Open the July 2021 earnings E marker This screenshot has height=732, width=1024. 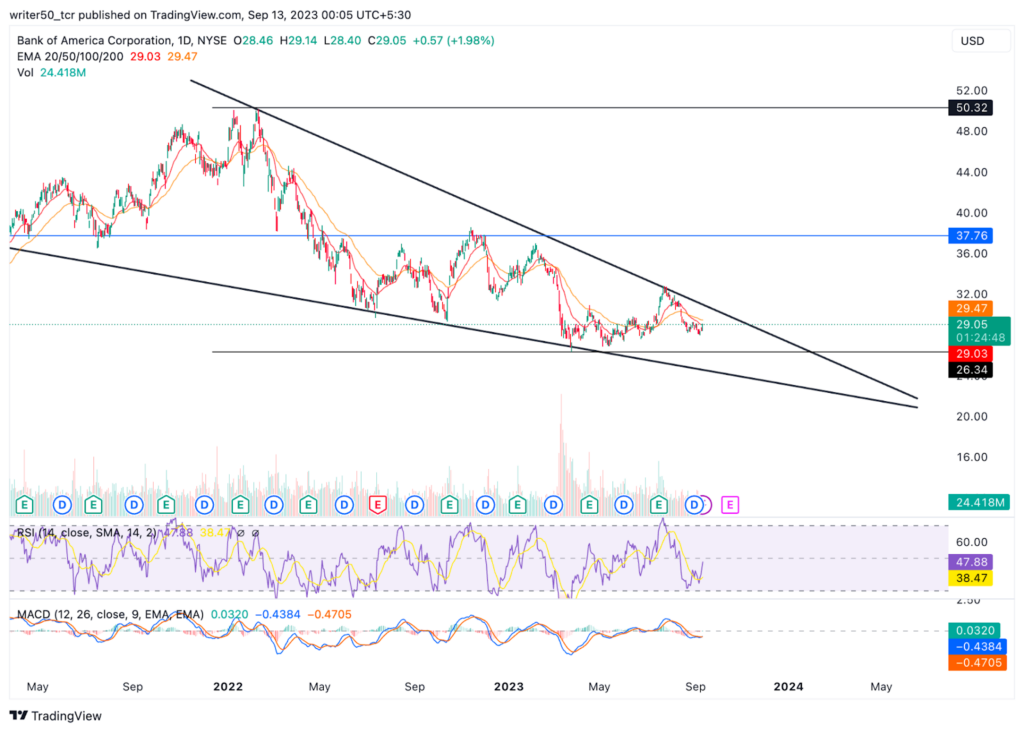click(93, 505)
